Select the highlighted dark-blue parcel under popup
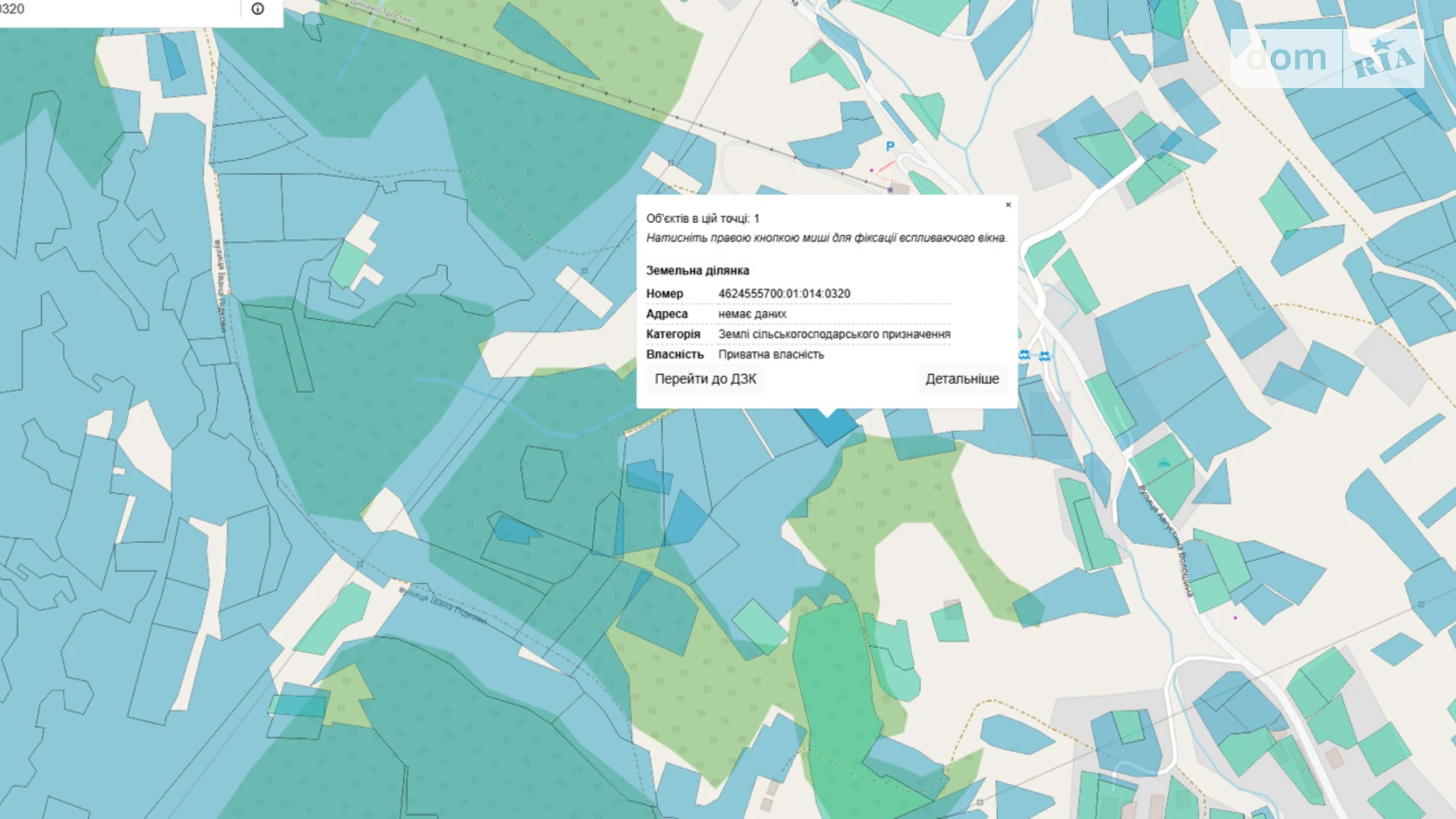Viewport: 1456px width, 819px height. click(828, 426)
